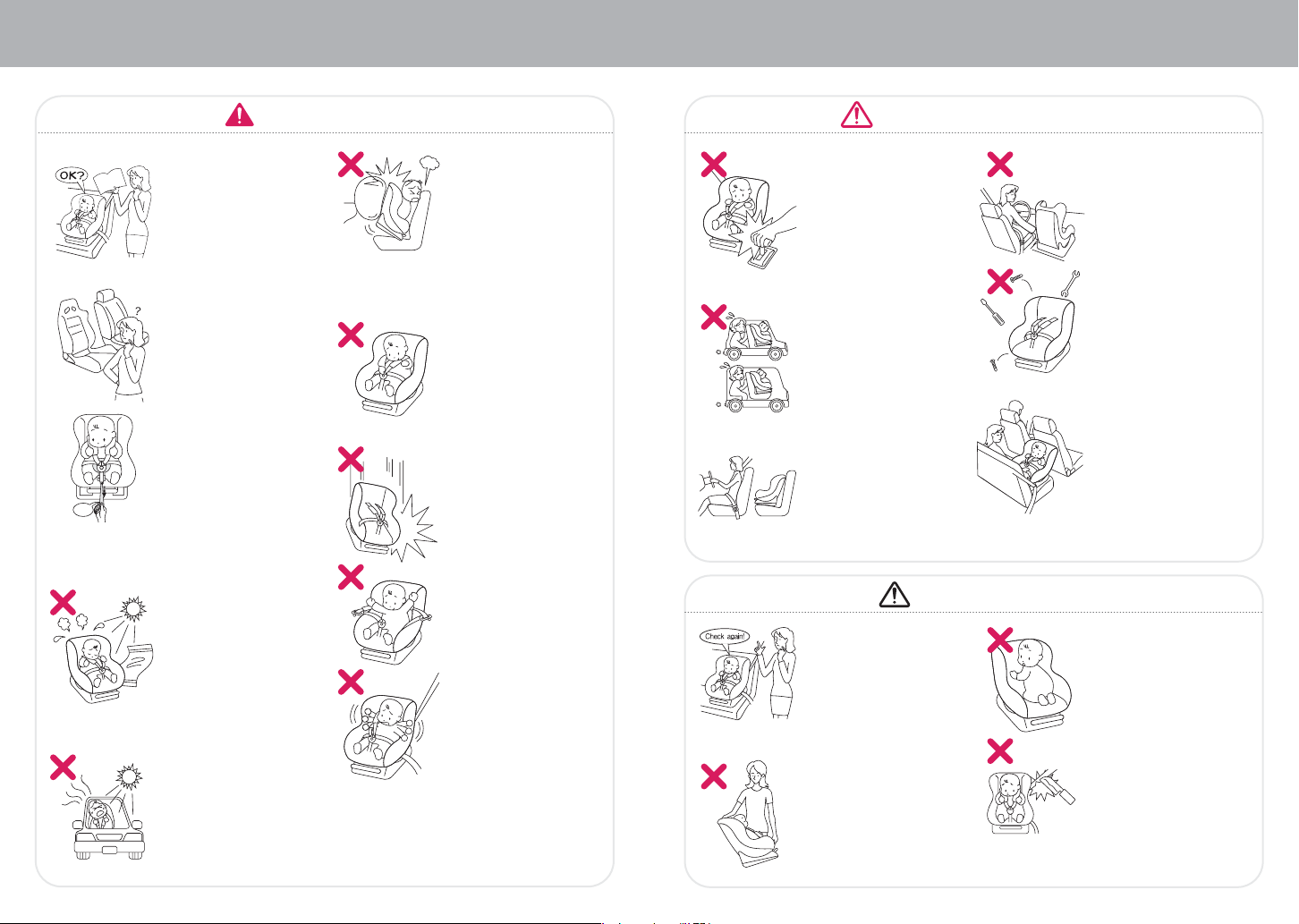Click the red X beside the airbag illustration
This screenshot has width=1299, height=924.
pyautogui.click(x=351, y=164)
